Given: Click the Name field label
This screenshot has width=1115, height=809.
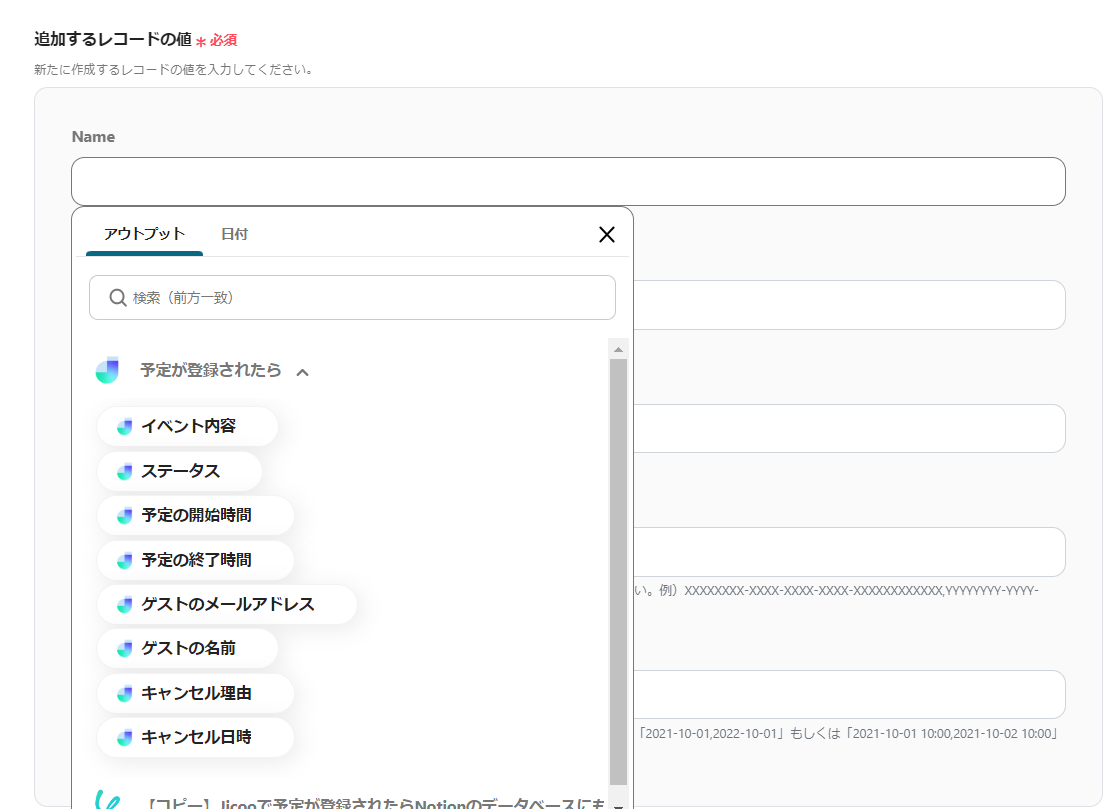Looking at the screenshot, I should click(x=93, y=136).
